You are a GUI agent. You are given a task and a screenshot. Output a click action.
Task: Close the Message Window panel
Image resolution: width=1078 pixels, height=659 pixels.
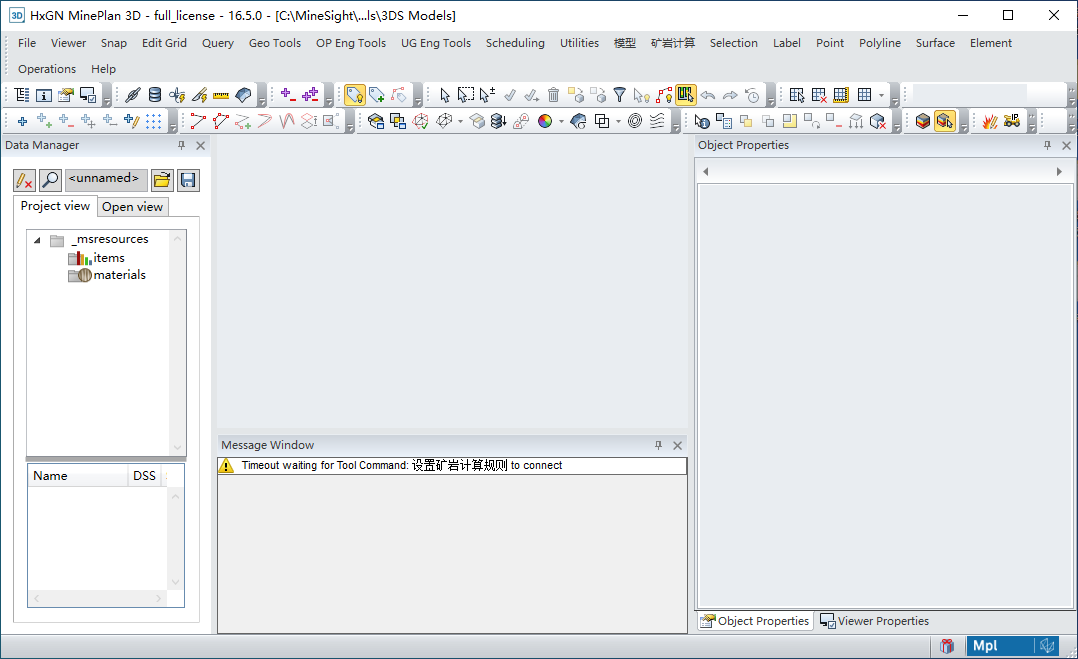(x=677, y=445)
